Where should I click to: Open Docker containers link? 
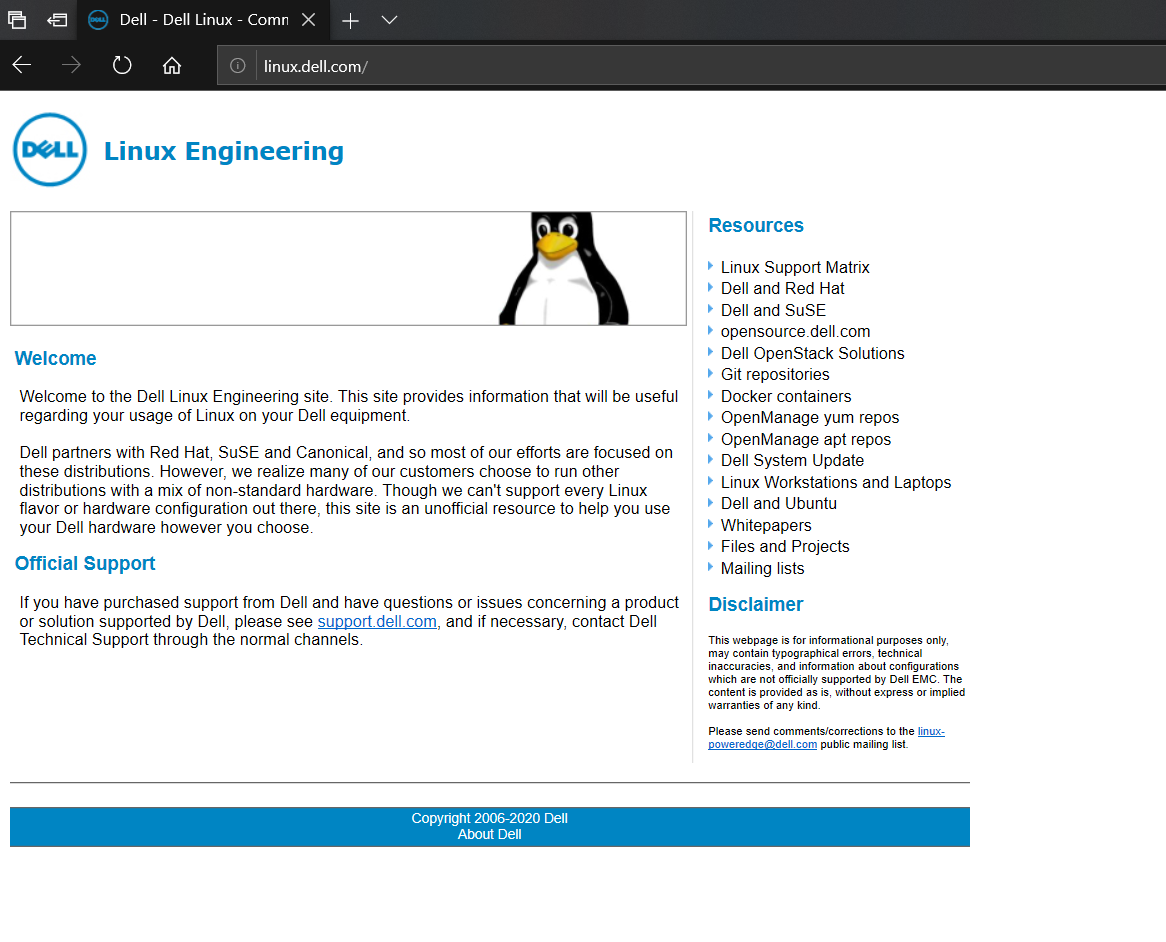[x=786, y=396]
